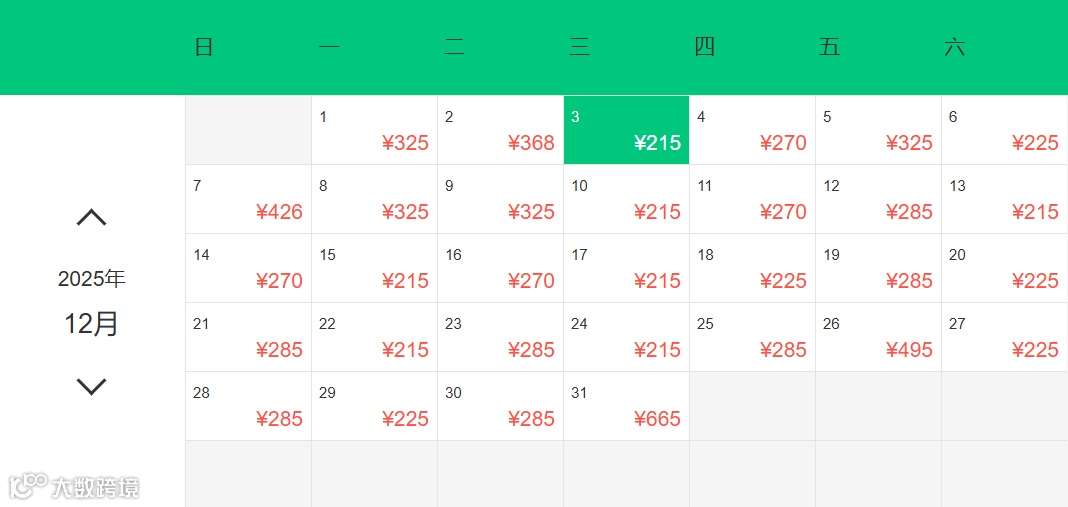Choose December 6 priced ¥225
This screenshot has width=1068, height=507.
1005,130
